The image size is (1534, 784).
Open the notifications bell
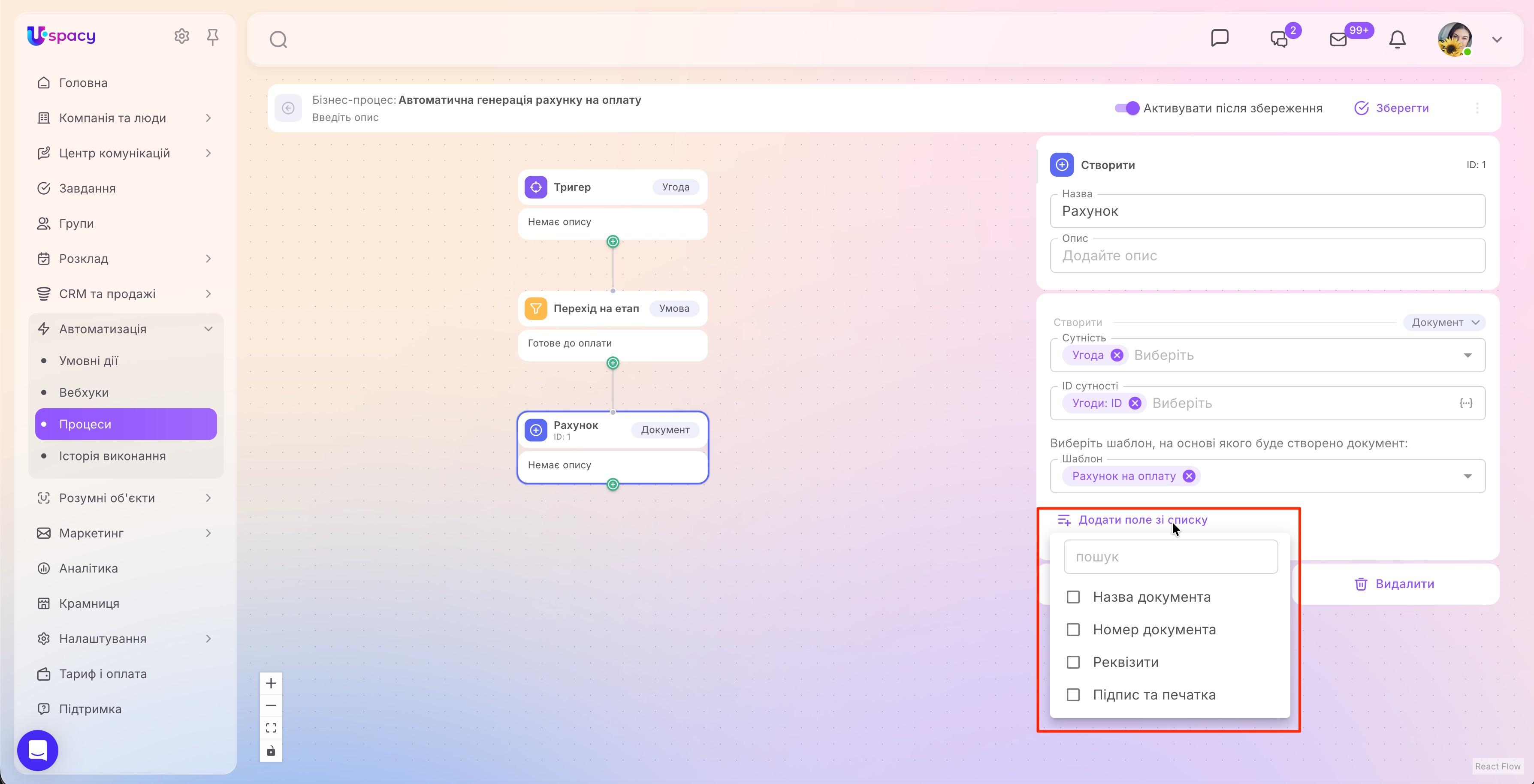(x=1397, y=39)
